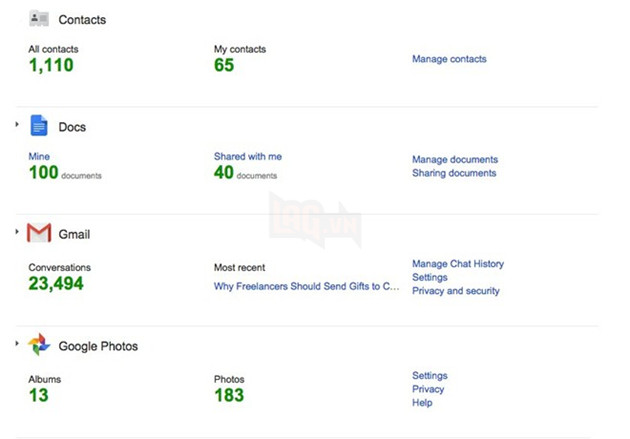Click the Gmail envelope icon
Viewport: 630px width, 439px height.
pos(39,234)
